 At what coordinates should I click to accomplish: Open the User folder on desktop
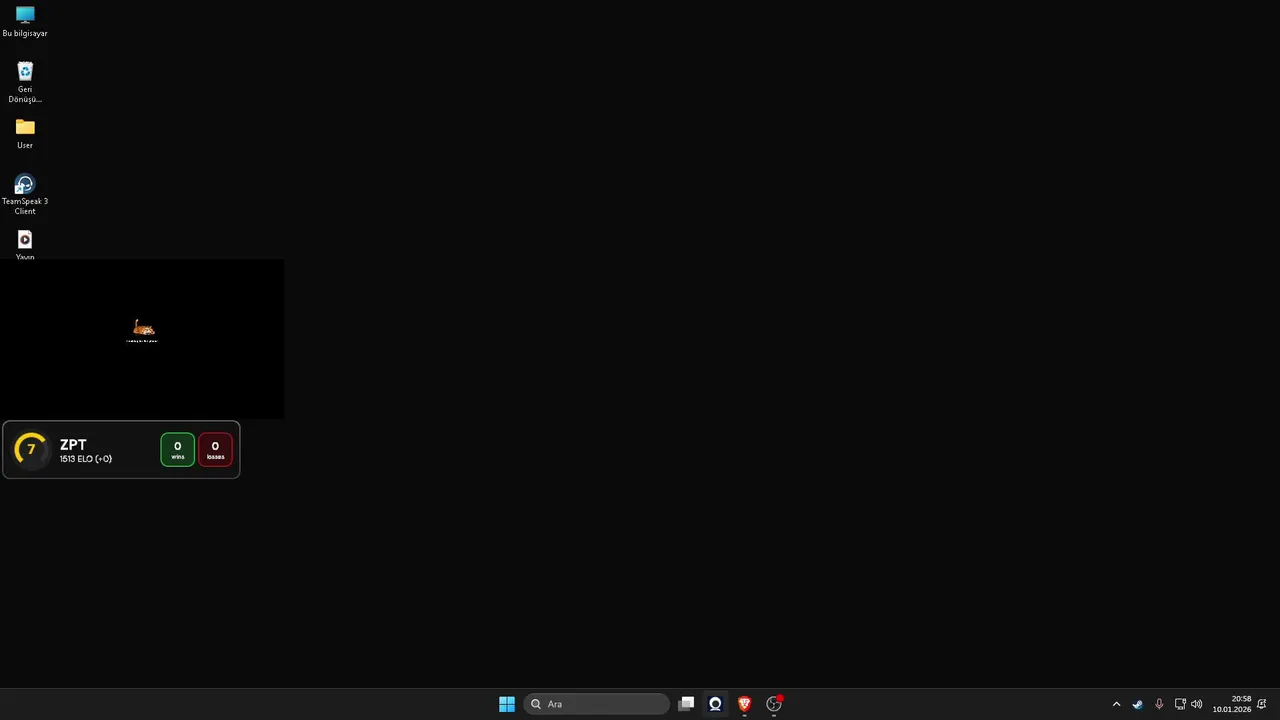[x=25, y=133]
